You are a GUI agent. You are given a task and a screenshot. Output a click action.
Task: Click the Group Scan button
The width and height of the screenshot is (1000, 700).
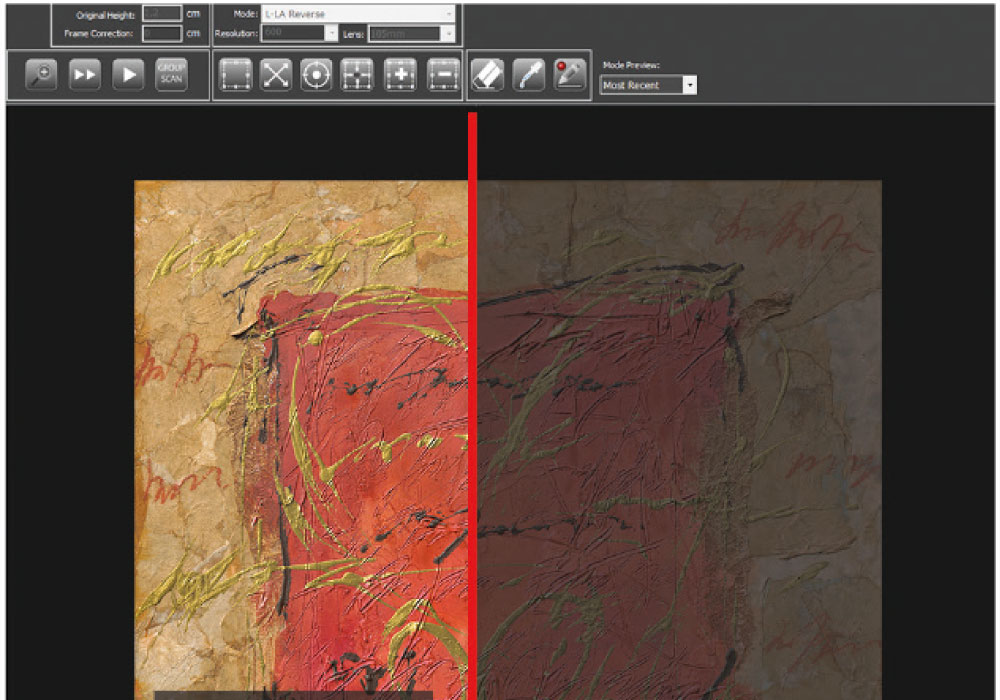coord(172,75)
